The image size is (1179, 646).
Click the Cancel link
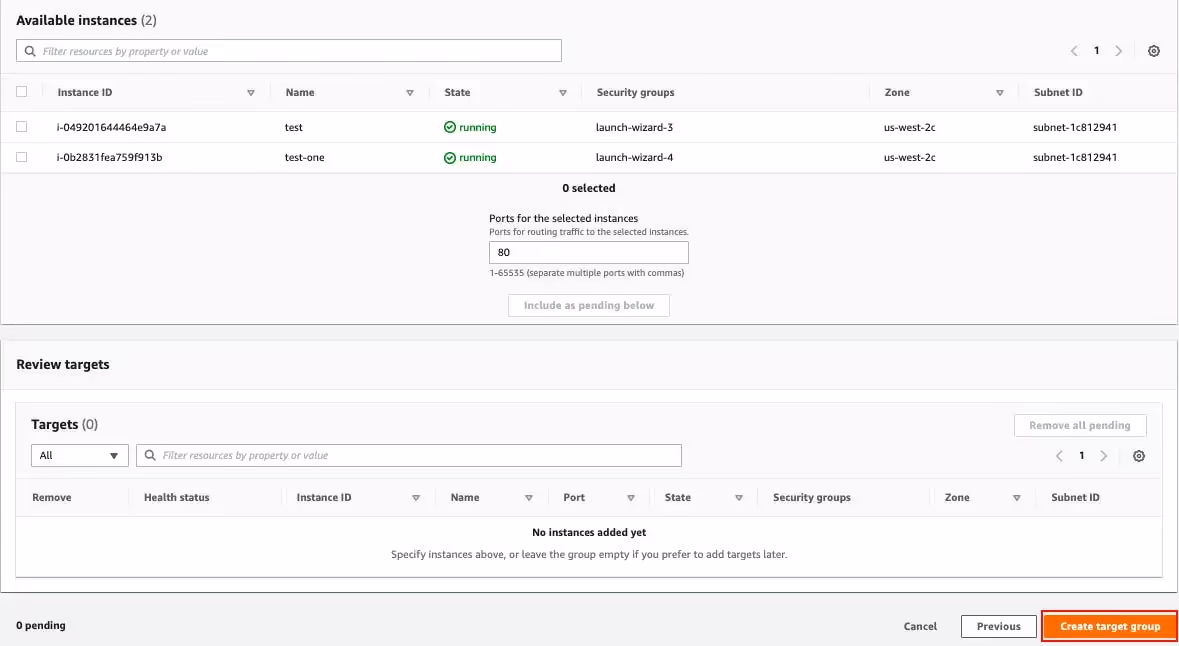point(919,625)
